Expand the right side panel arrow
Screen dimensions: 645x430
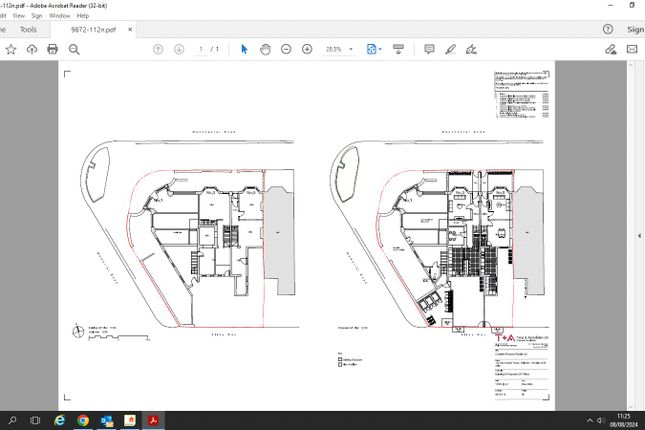[639, 236]
